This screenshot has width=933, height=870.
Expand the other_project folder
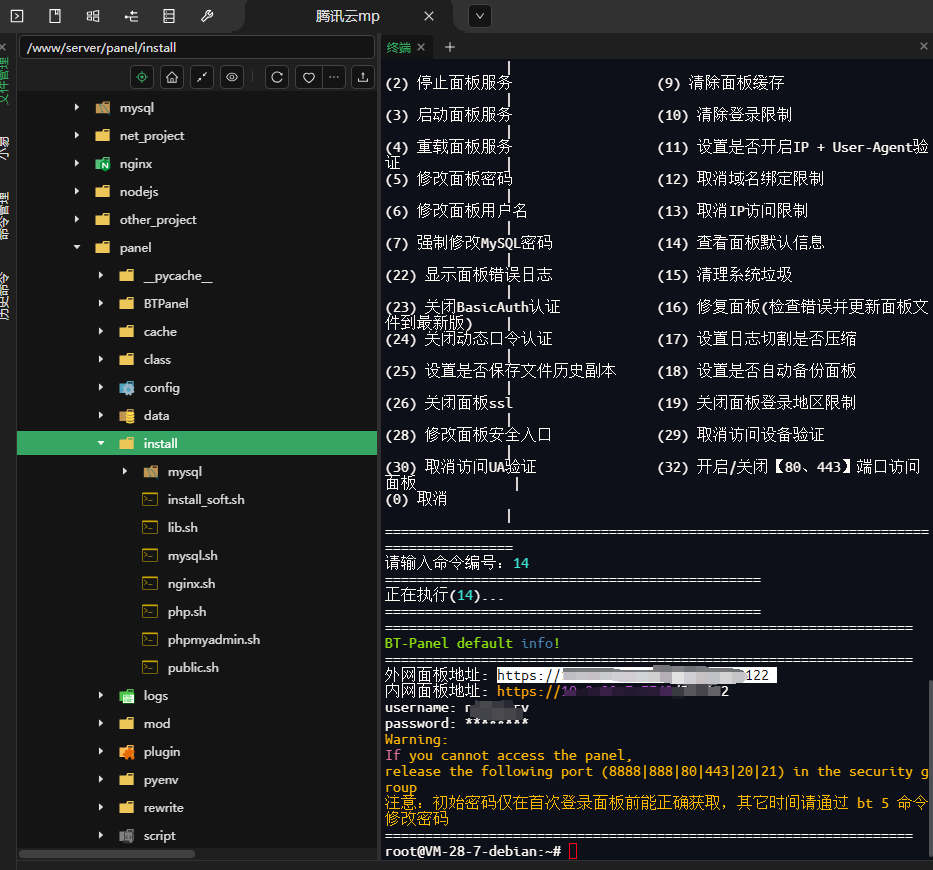77,219
